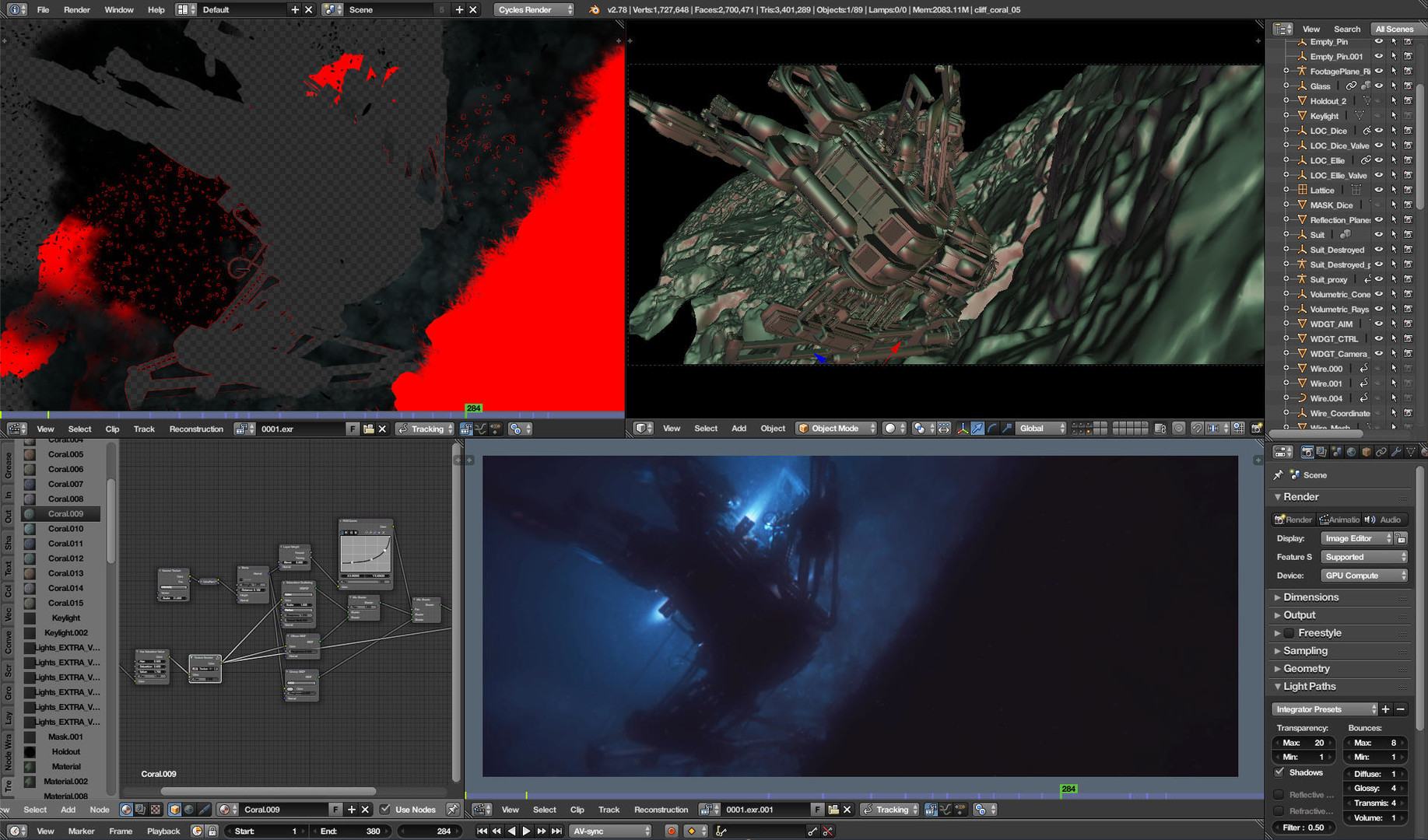Click the red auto-keyframe record button
The height and width of the screenshot is (840, 1428).
pyautogui.click(x=671, y=831)
